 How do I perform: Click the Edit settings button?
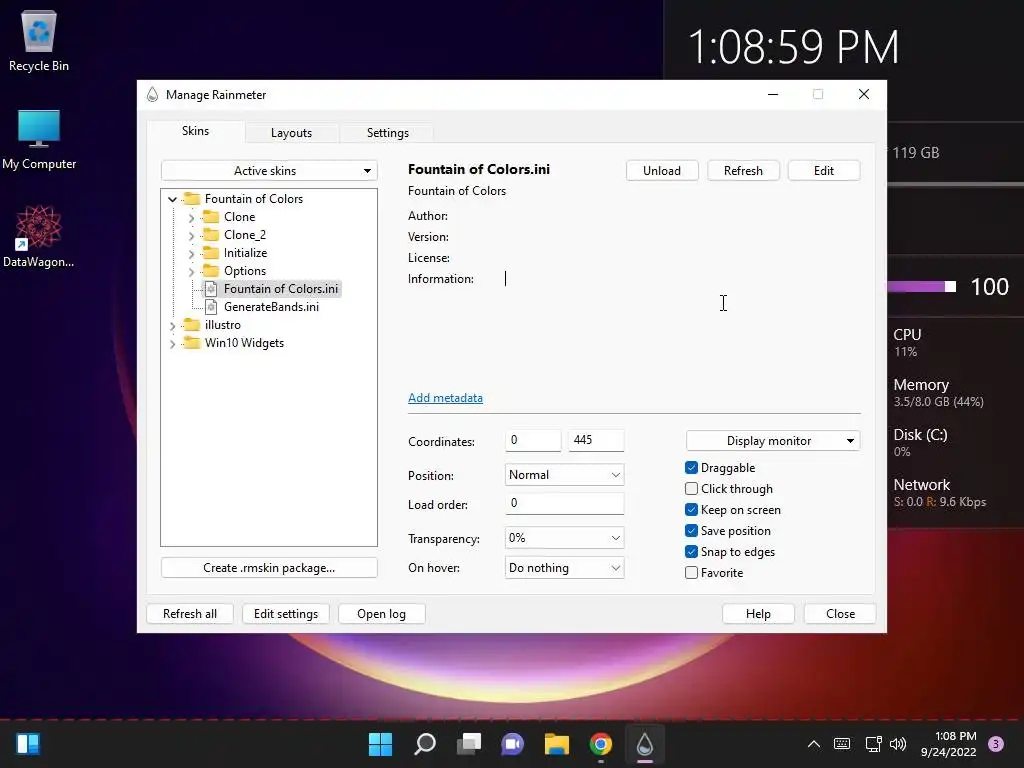point(285,614)
